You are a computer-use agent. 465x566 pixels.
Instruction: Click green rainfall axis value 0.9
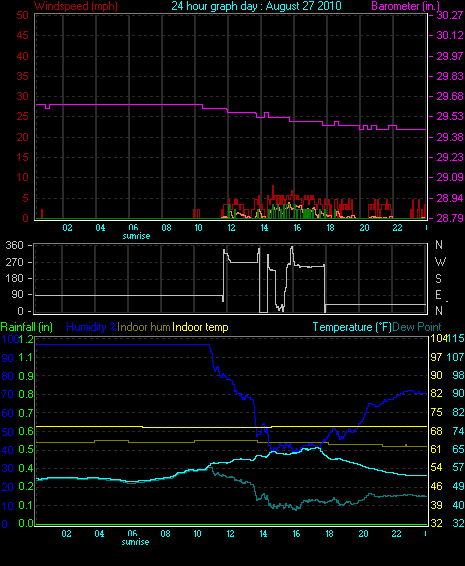pos(26,376)
